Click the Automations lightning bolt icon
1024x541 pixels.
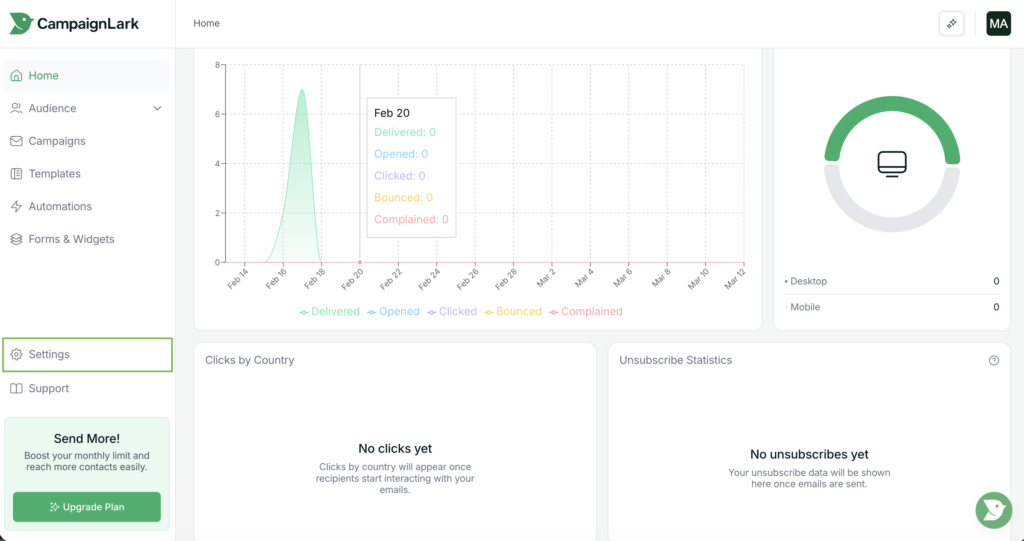coord(16,207)
